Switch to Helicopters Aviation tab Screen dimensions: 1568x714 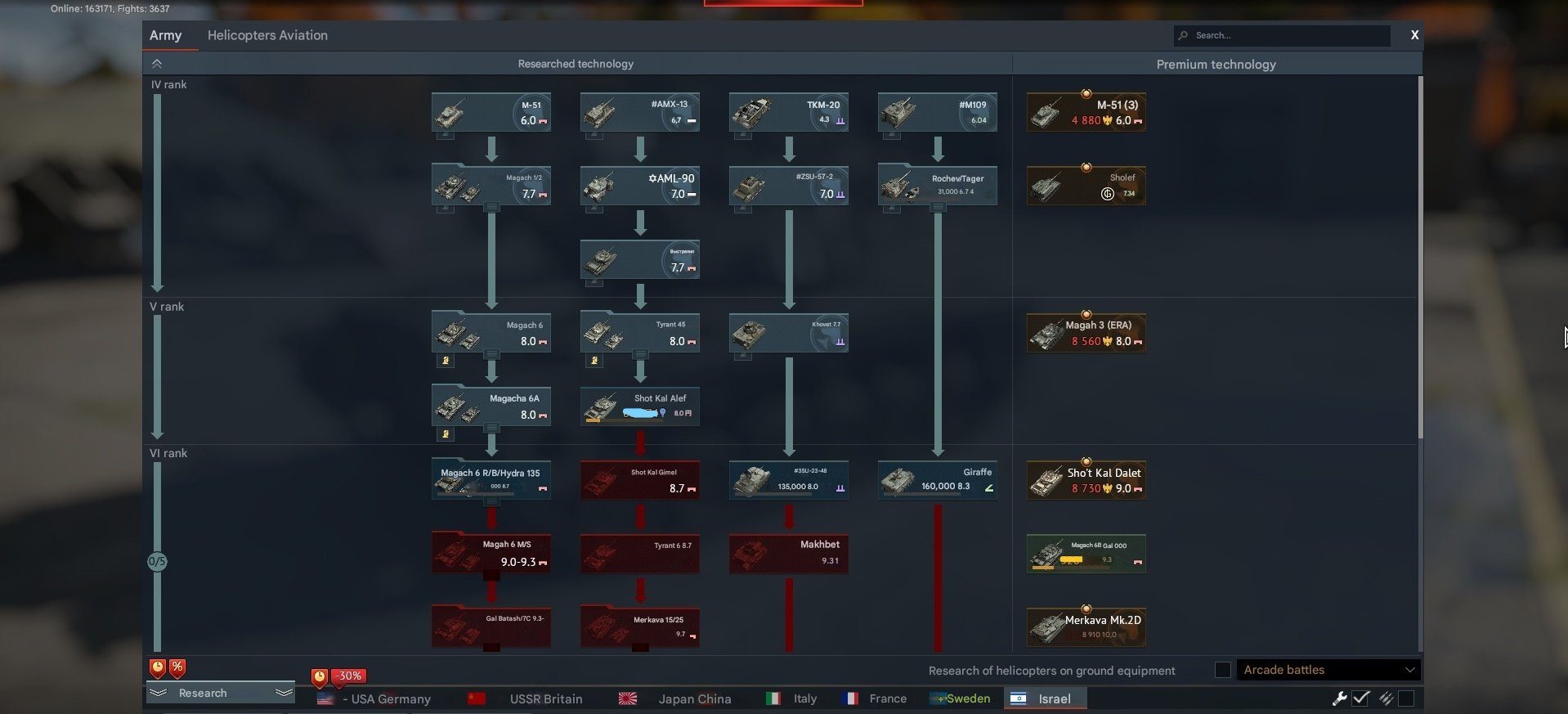[267, 35]
